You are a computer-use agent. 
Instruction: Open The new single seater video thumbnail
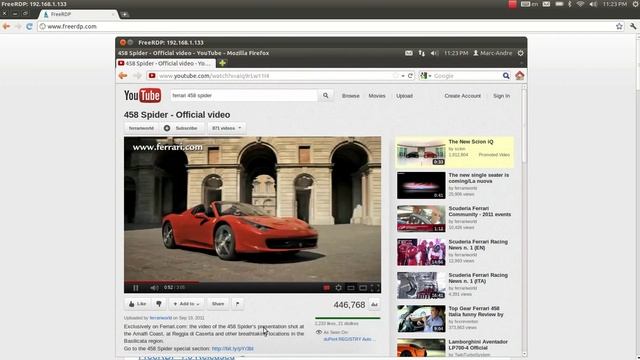pyautogui.click(x=421, y=185)
